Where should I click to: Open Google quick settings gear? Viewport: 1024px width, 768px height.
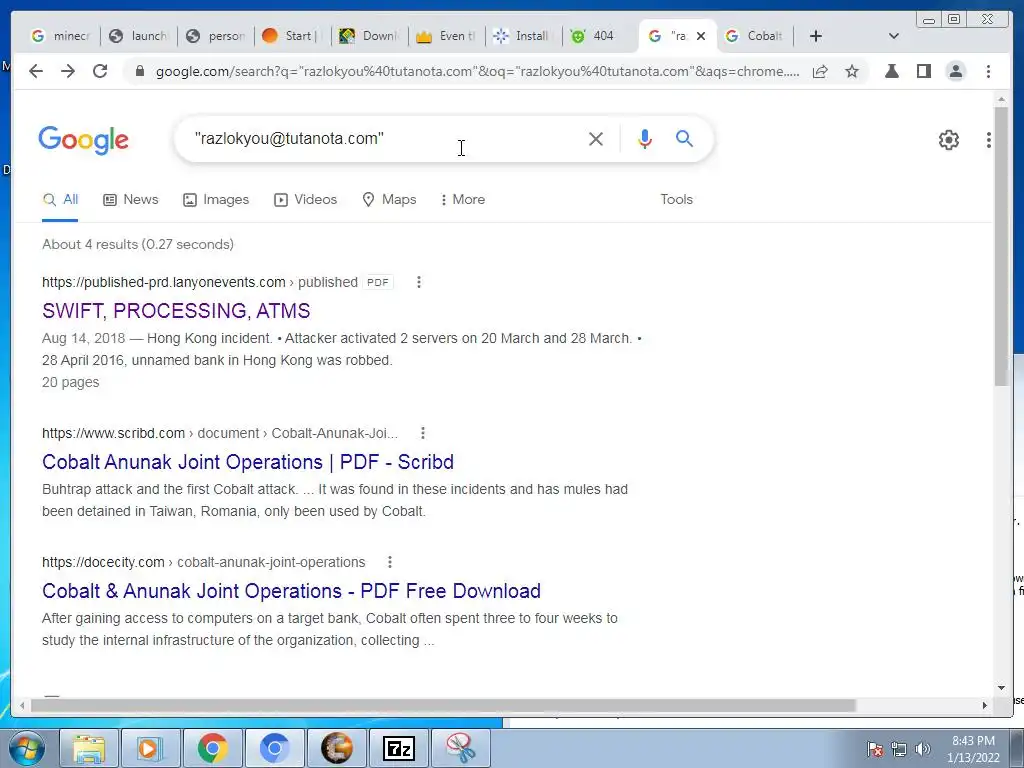tap(948, 140)
